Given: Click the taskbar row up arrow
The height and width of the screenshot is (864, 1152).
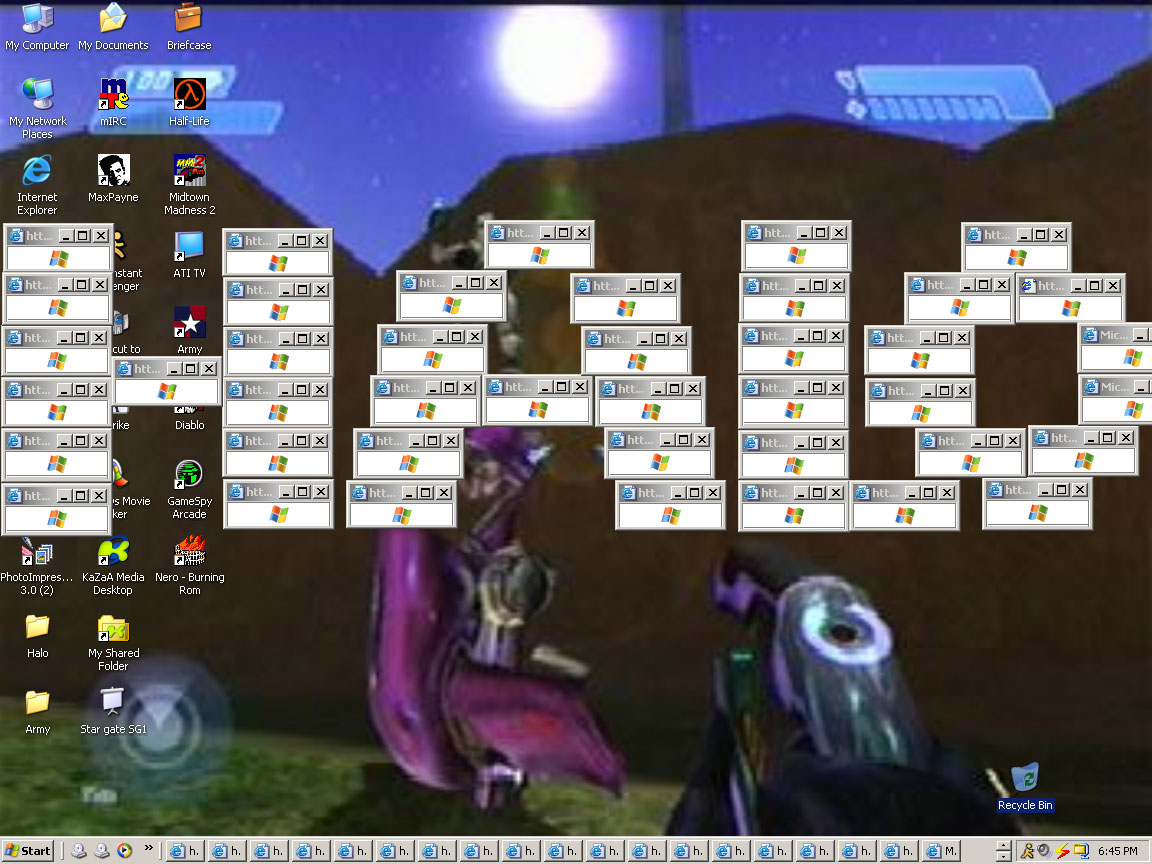Looking at the screenshot, I should pyautogui.click(x=1004, y=846).
